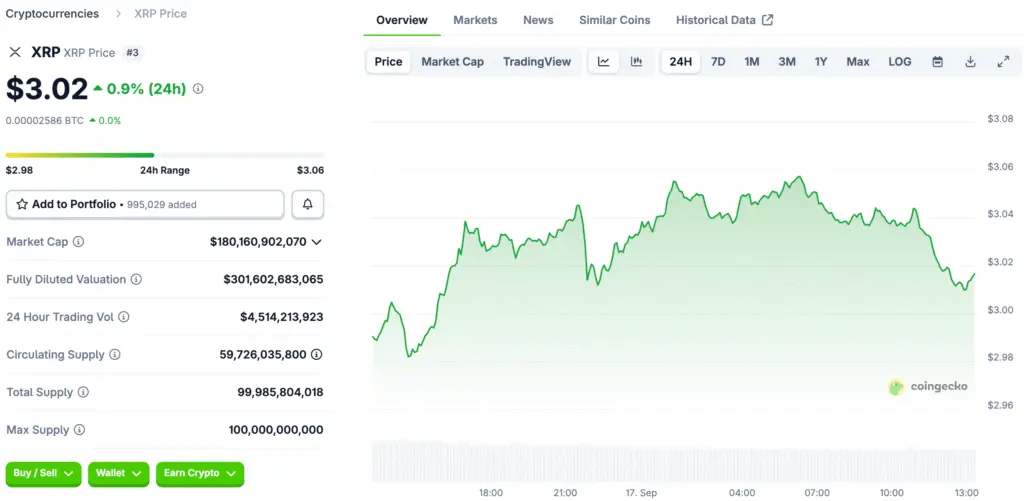This screenshot has height=501, width=1024.
Task: Click info icon beside Circulating Supply value
Action: (317, 355)
